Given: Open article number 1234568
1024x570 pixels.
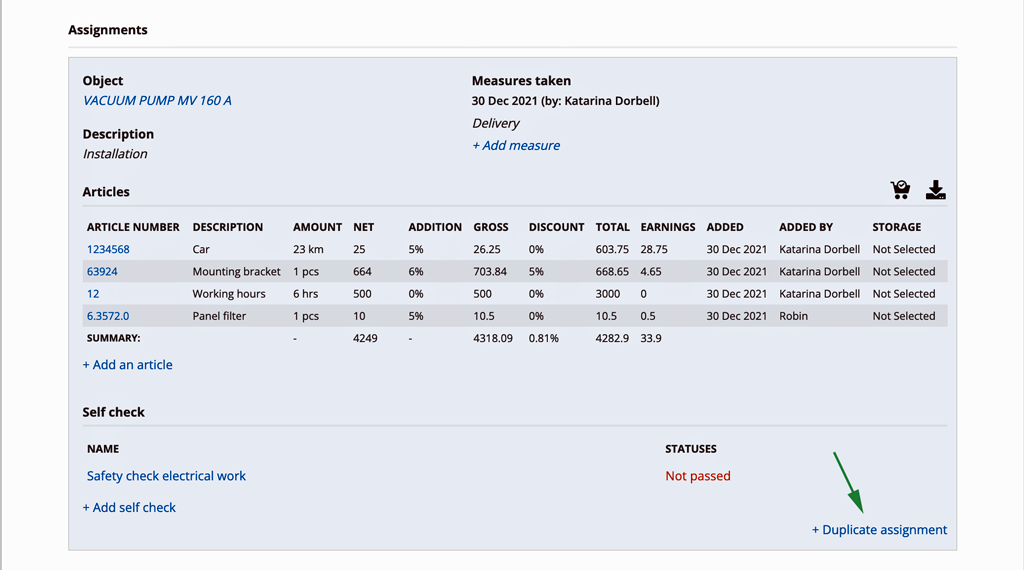Looking at the screenshot, I should (x=108, y=249).
